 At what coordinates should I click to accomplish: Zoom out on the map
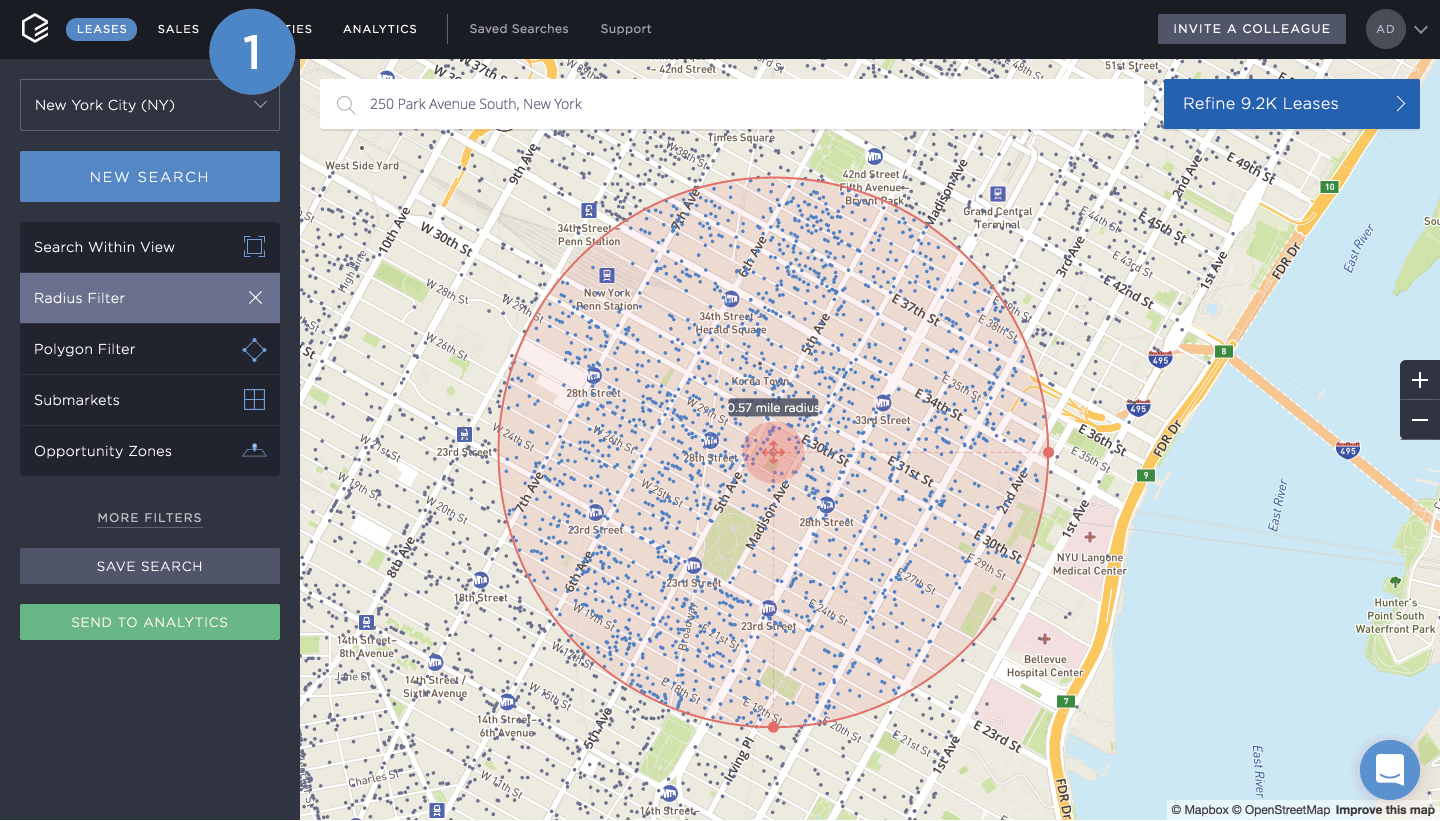tap(1419, 420)
